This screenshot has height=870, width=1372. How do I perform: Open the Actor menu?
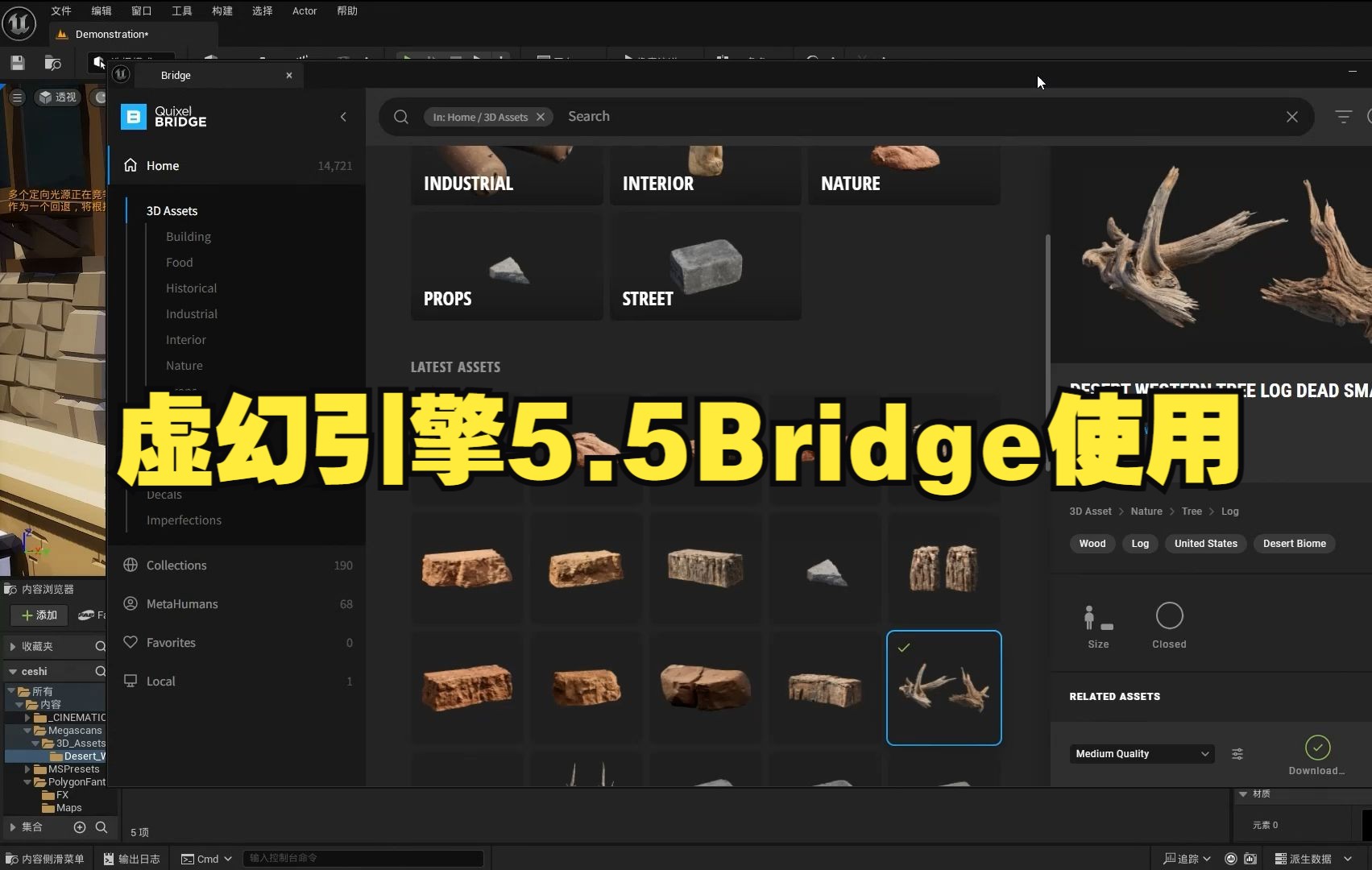(305, 10)
